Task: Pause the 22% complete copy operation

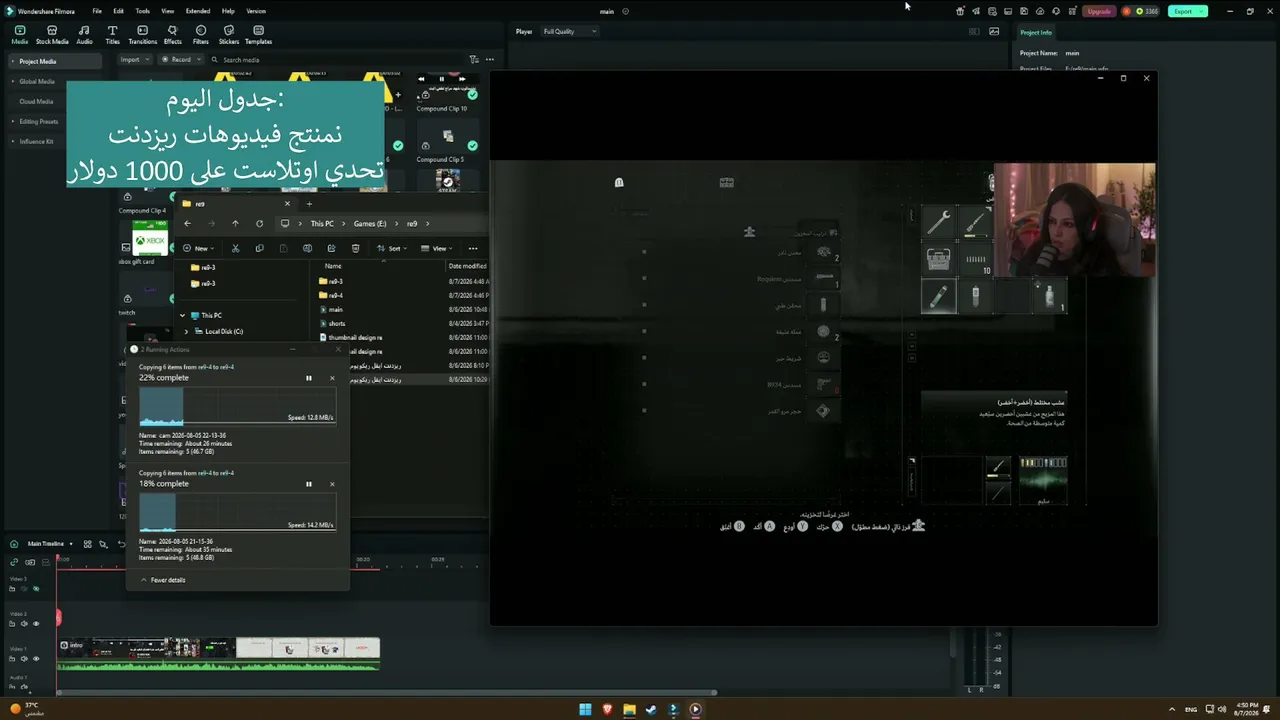Action: [x=309, y=378]
